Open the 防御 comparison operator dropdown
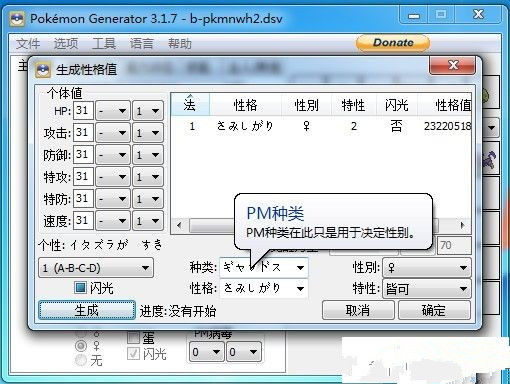Viewport: 510px width, 384px height. [x=113, y=155]
